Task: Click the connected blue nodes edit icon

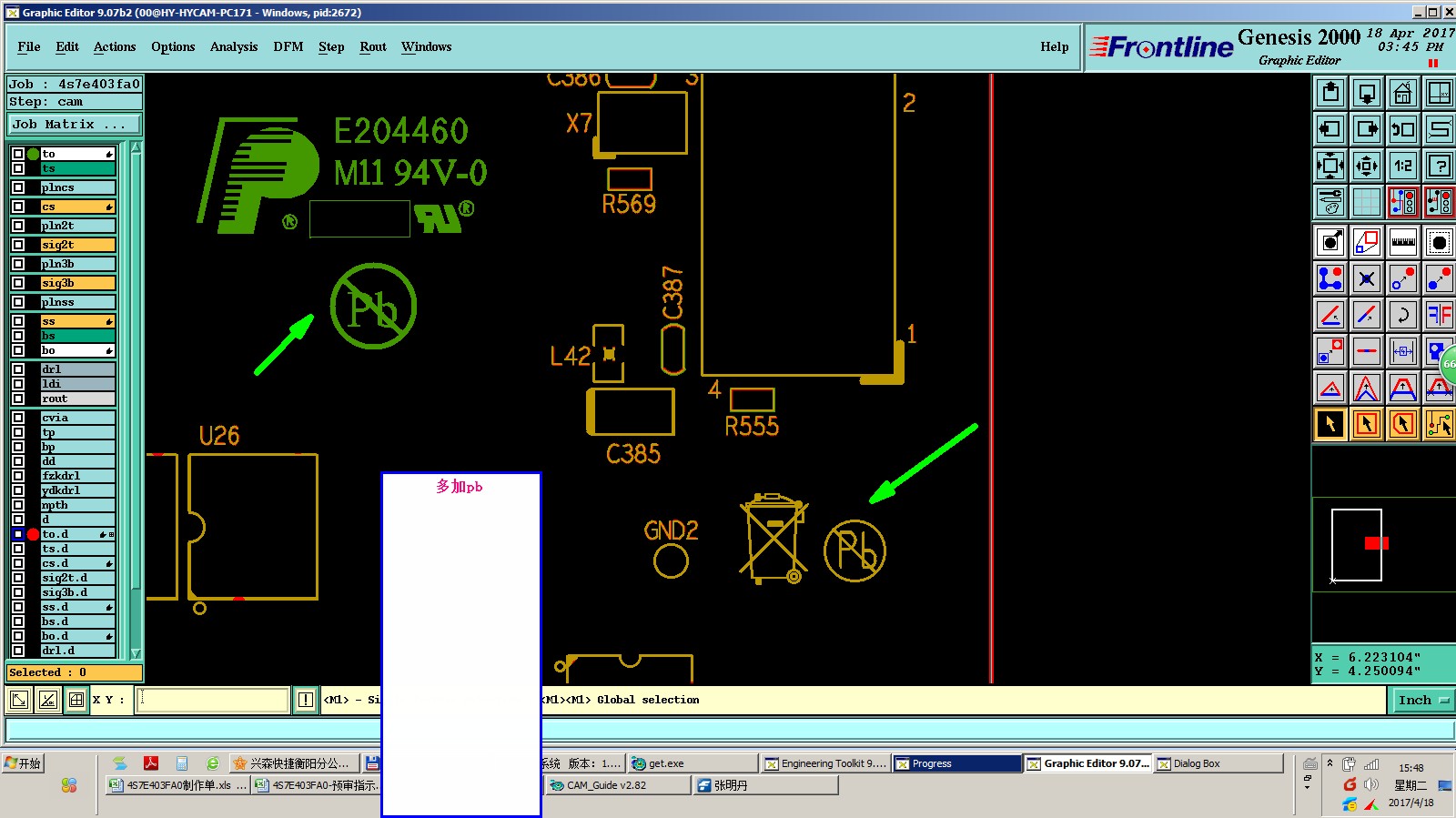Action: 1330,278
